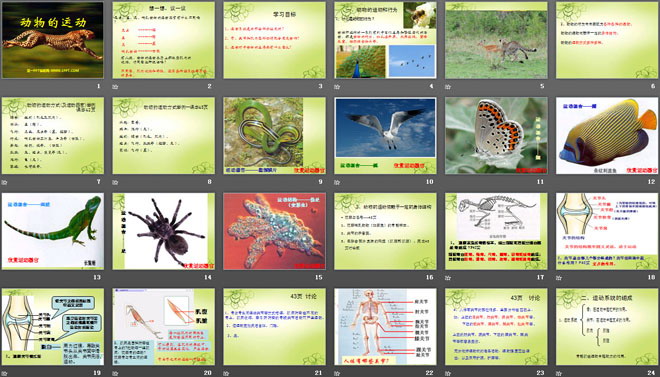This screenshot has height=377, width=660.
Task: Select the black tarantula slide thumbnail
Action: click(x=164, y=231)
